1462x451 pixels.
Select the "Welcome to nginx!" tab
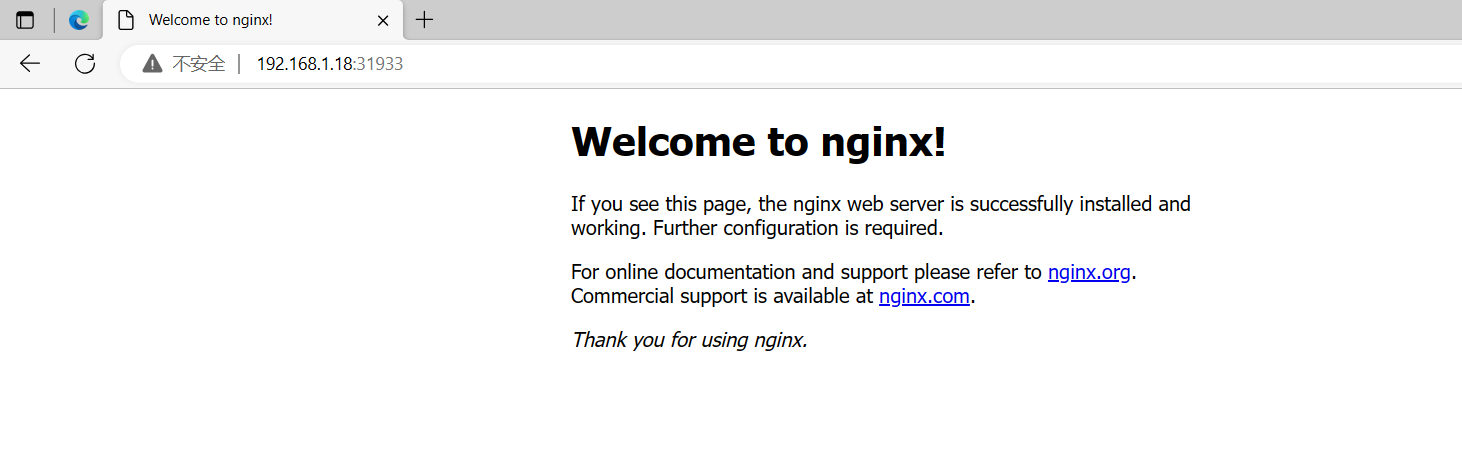pyautogui.click(x=254, y=20)
